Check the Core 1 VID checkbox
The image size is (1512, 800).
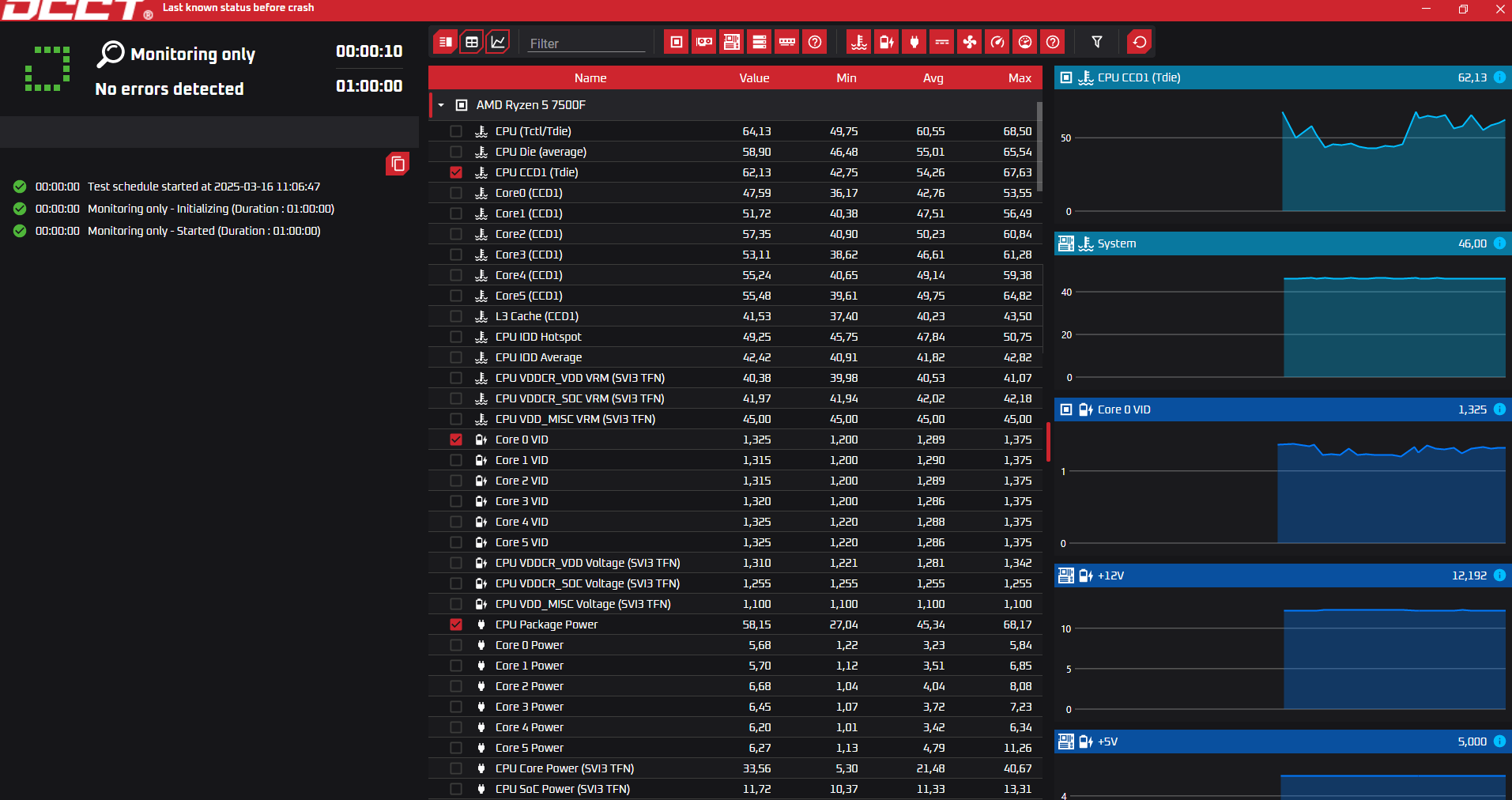pyautogui.click(x=456, y=460)
